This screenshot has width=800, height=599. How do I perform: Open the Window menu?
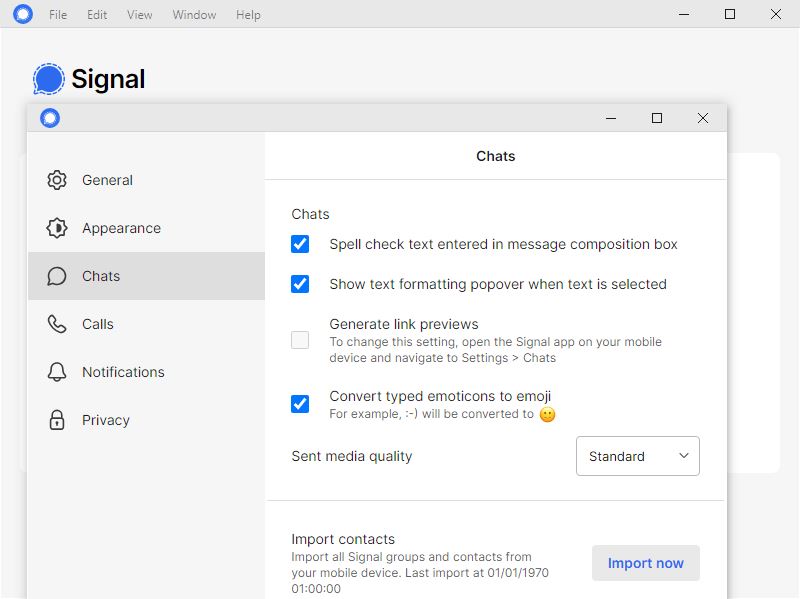tap(194, 15)
